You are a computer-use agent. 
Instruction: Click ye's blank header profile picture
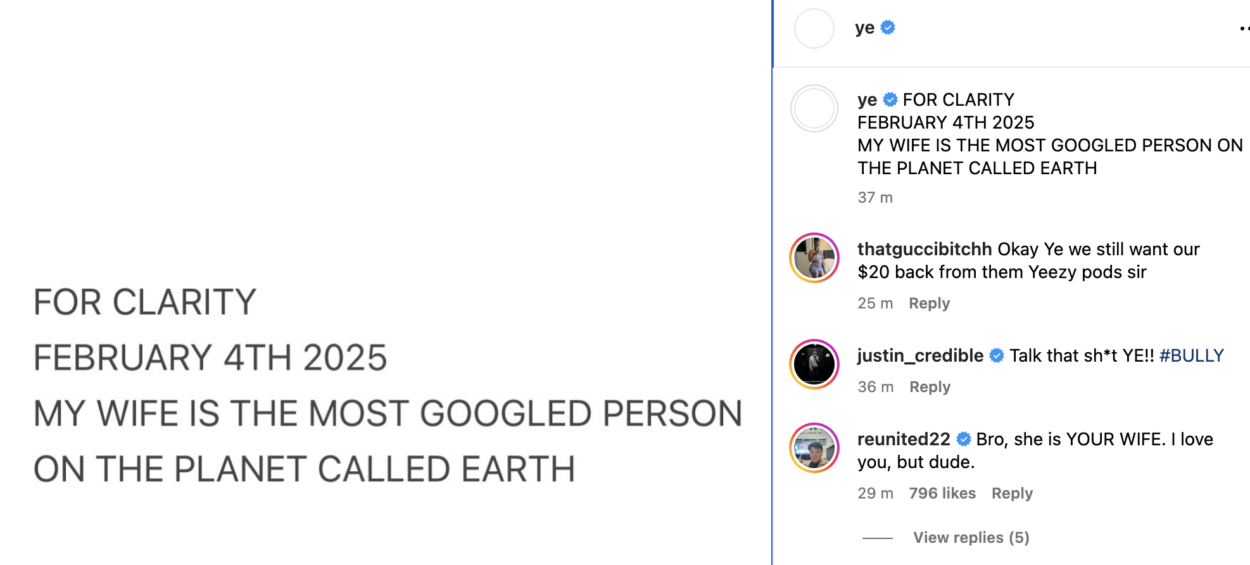click(814, 28)
